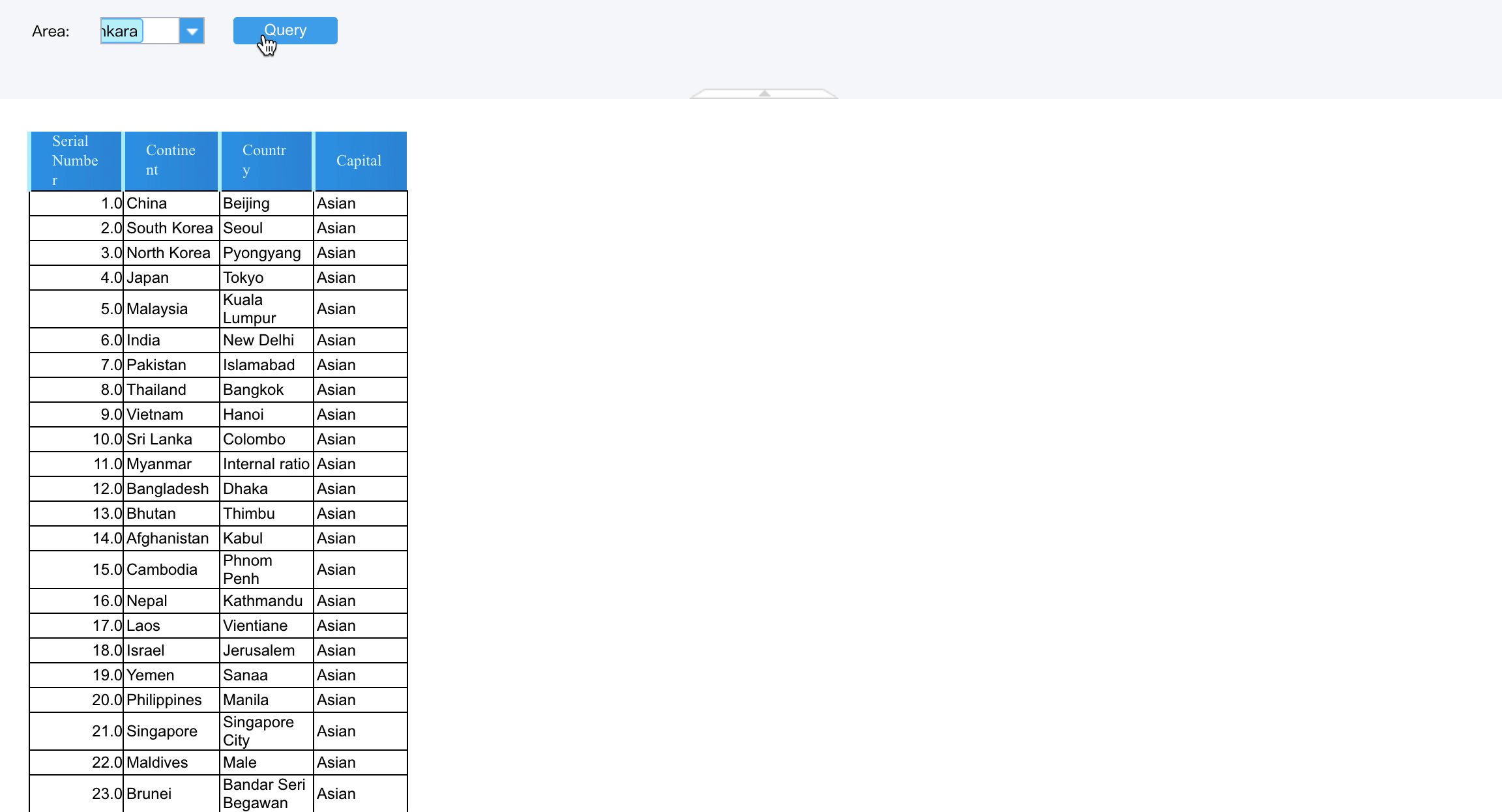Click the Query button
This screenshot has width=1502, height=812.
coord(285,31)
